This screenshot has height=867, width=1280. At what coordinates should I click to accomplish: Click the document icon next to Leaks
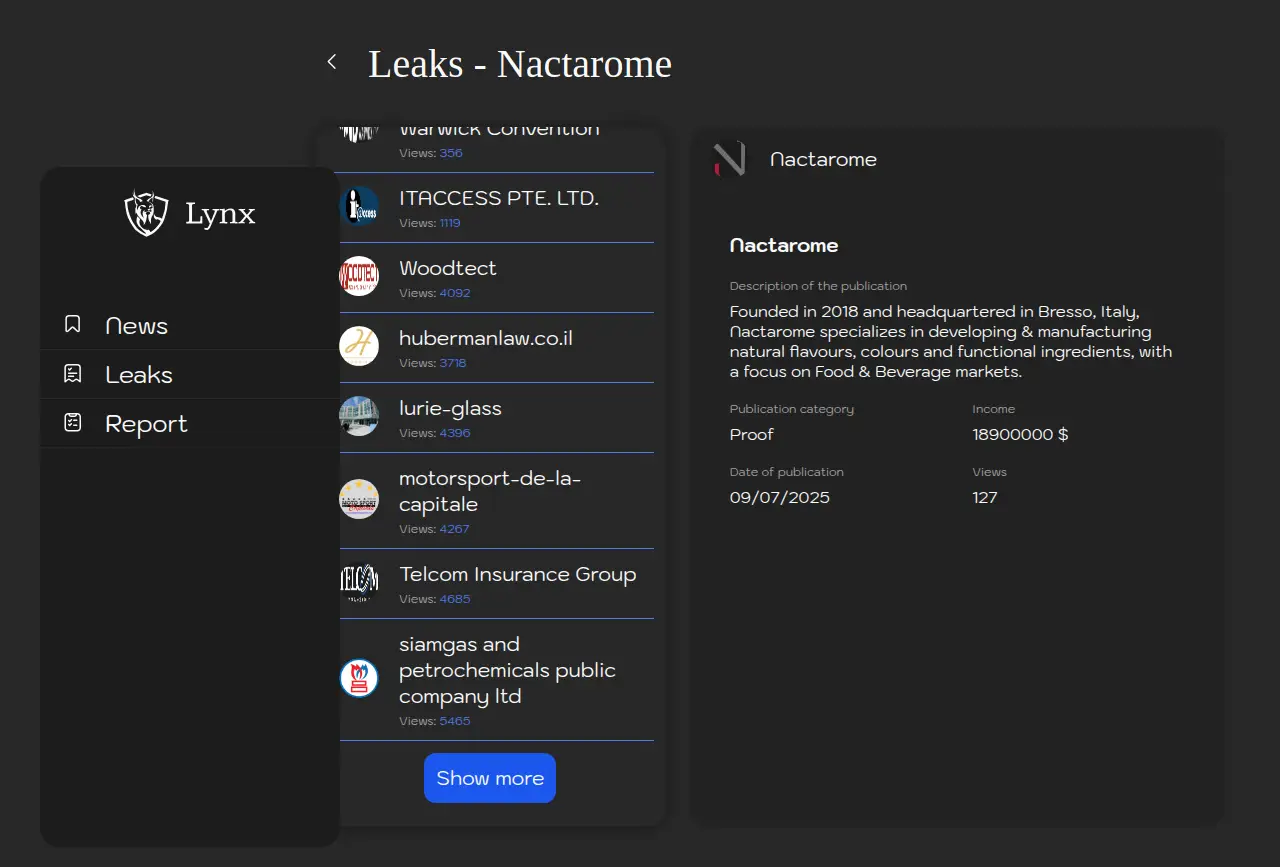coord(72,374)
